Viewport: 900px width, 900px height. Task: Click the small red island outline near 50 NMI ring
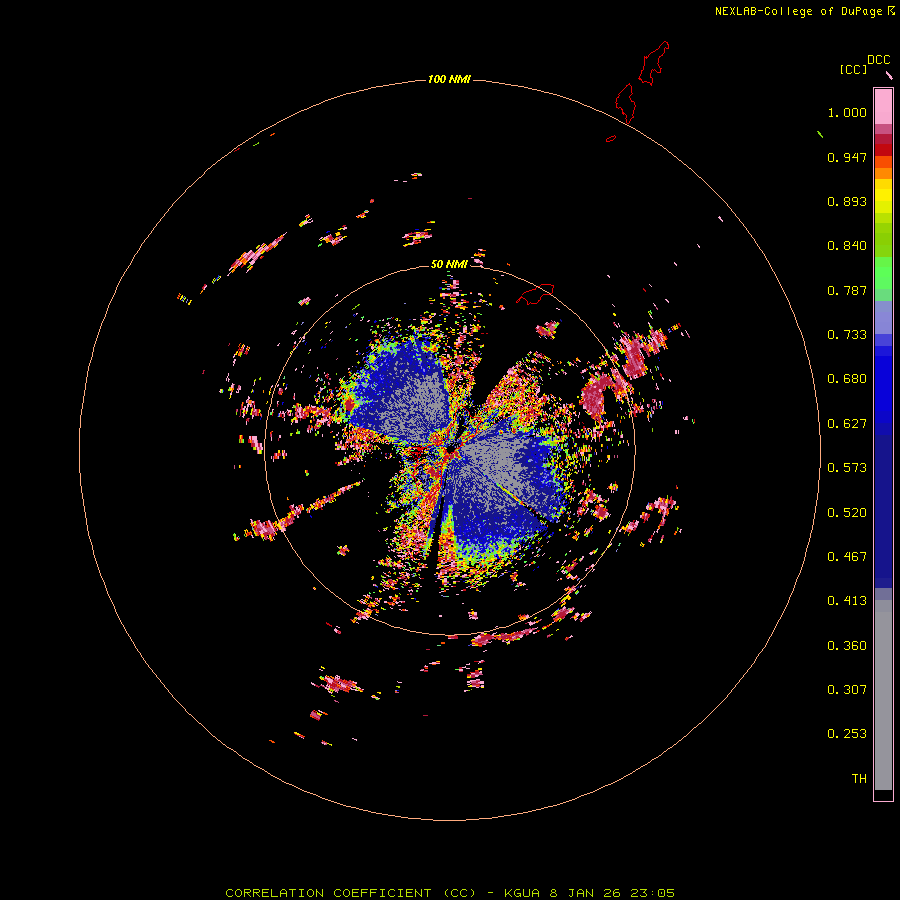coord(534,294)
